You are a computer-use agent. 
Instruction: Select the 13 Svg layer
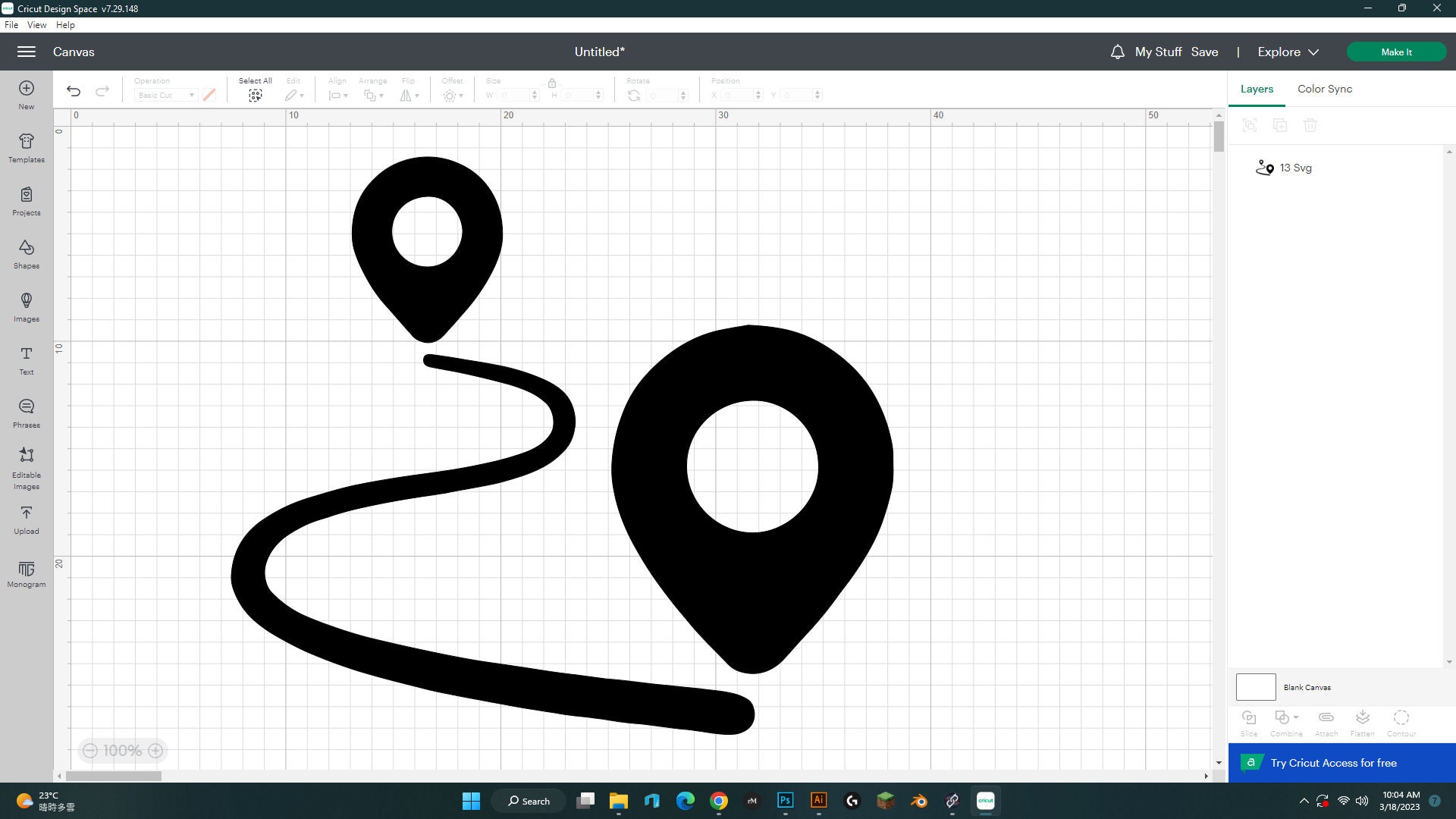tap(1294, 168)
